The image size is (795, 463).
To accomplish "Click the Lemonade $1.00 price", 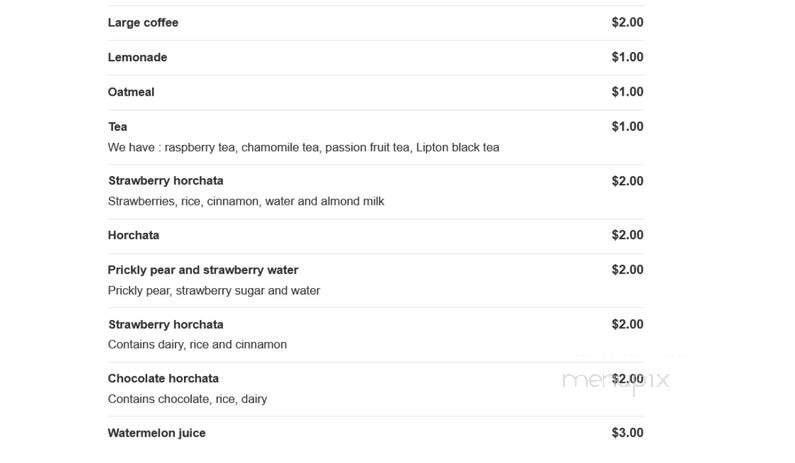I will pos(627,57).
